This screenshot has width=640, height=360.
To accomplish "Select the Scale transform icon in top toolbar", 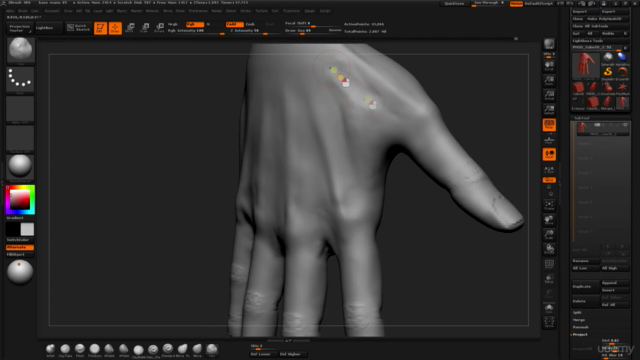I will click(144, 28).
